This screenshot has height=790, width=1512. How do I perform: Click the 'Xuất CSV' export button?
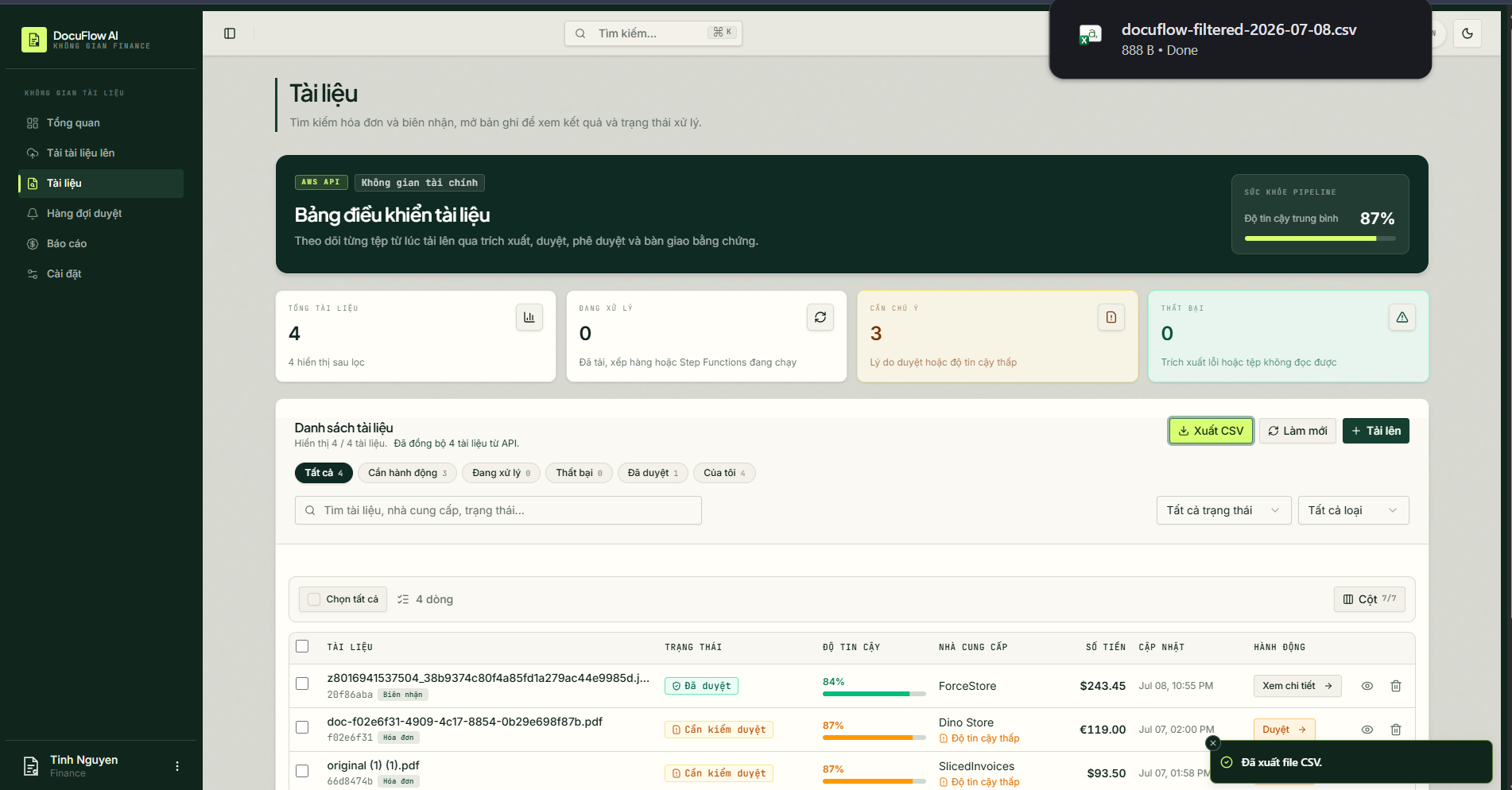click(x=1211, y=431)
